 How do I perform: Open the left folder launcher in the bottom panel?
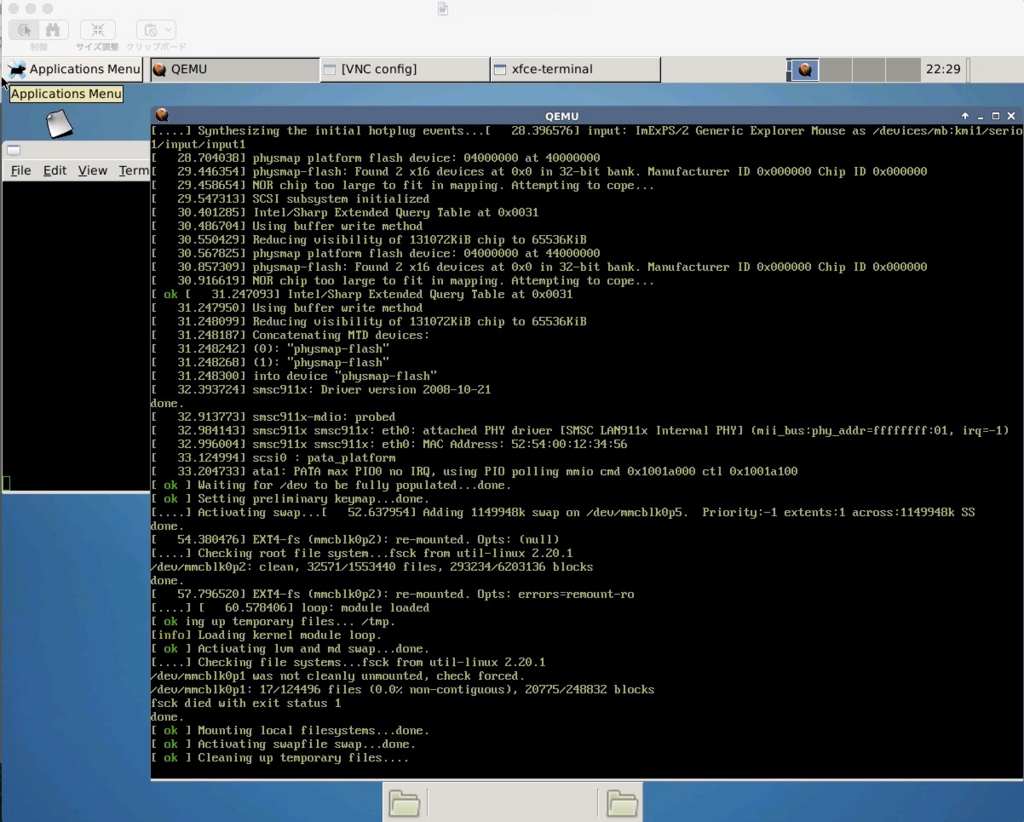404,804
